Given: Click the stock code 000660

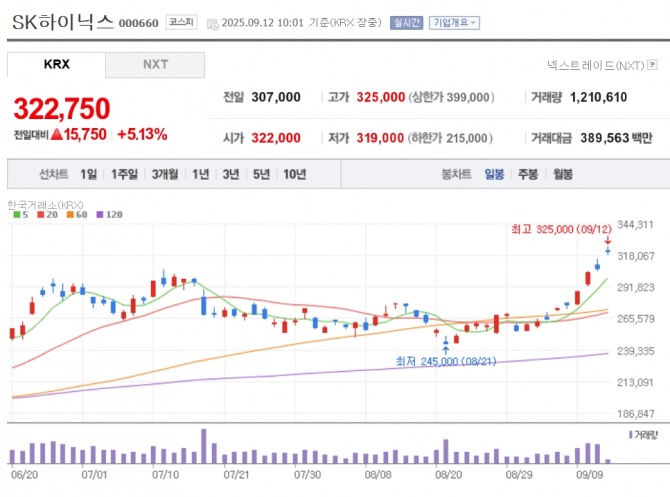Looking at the screenshot, I should tap(138, 23).
